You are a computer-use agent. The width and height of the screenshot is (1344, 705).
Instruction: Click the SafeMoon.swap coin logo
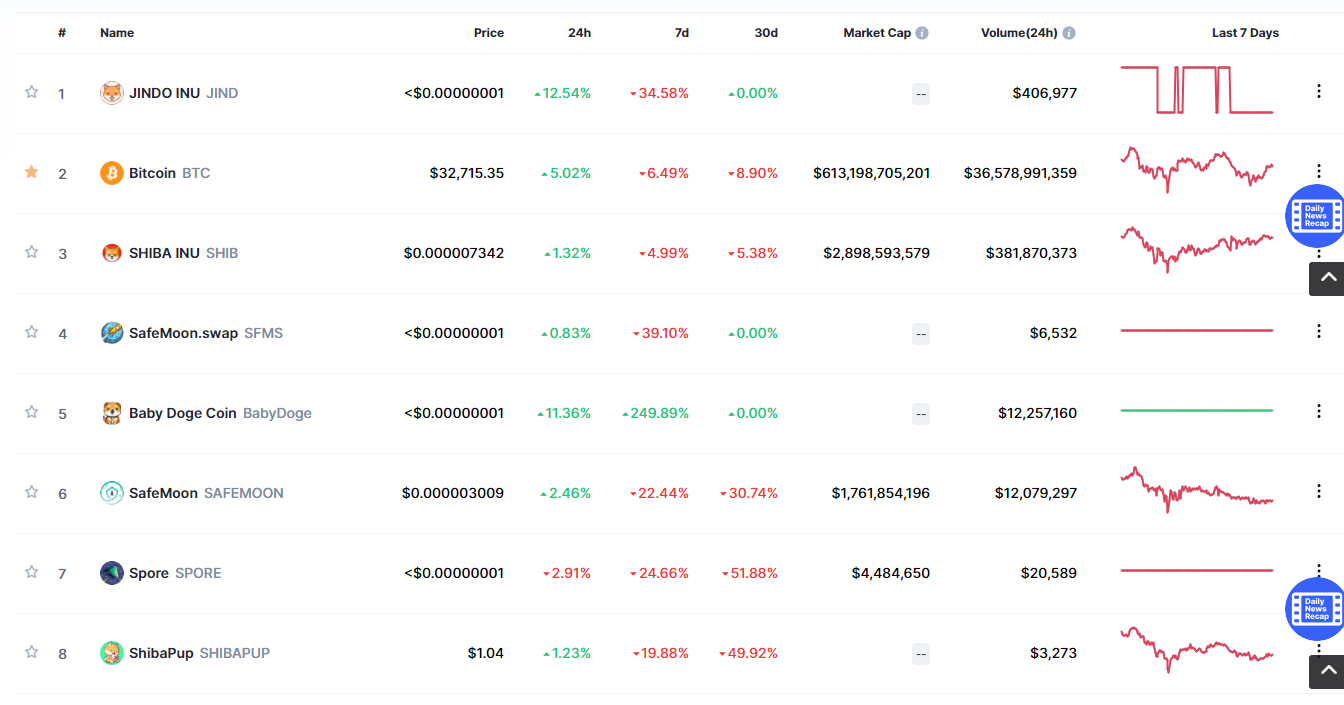click(112, 333)
